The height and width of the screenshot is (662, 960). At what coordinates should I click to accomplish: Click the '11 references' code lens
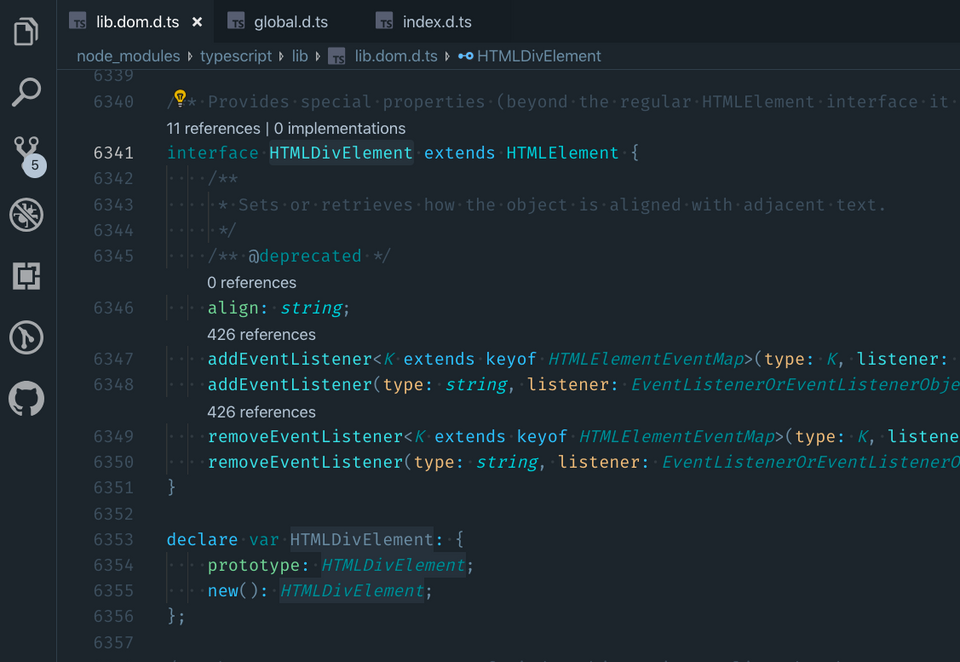pos(213,129)
